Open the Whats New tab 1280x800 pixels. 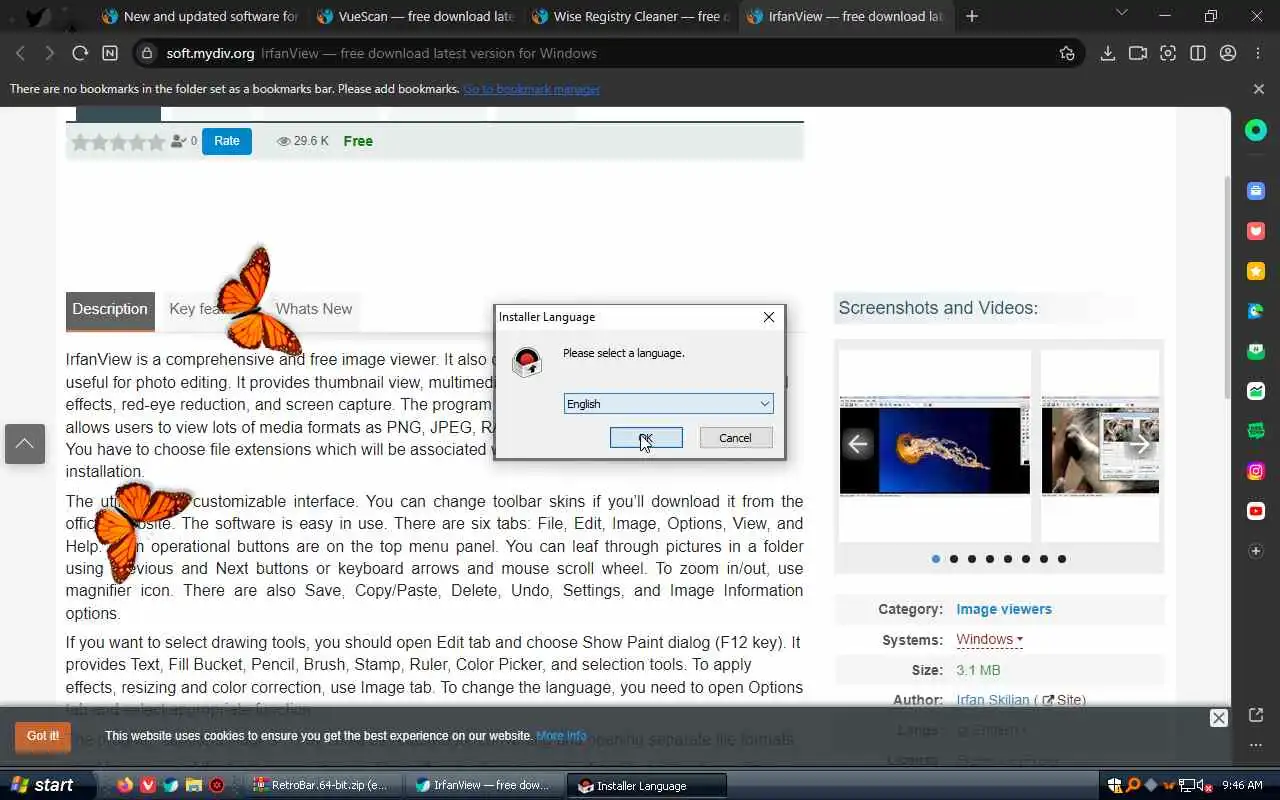[314, 309]
